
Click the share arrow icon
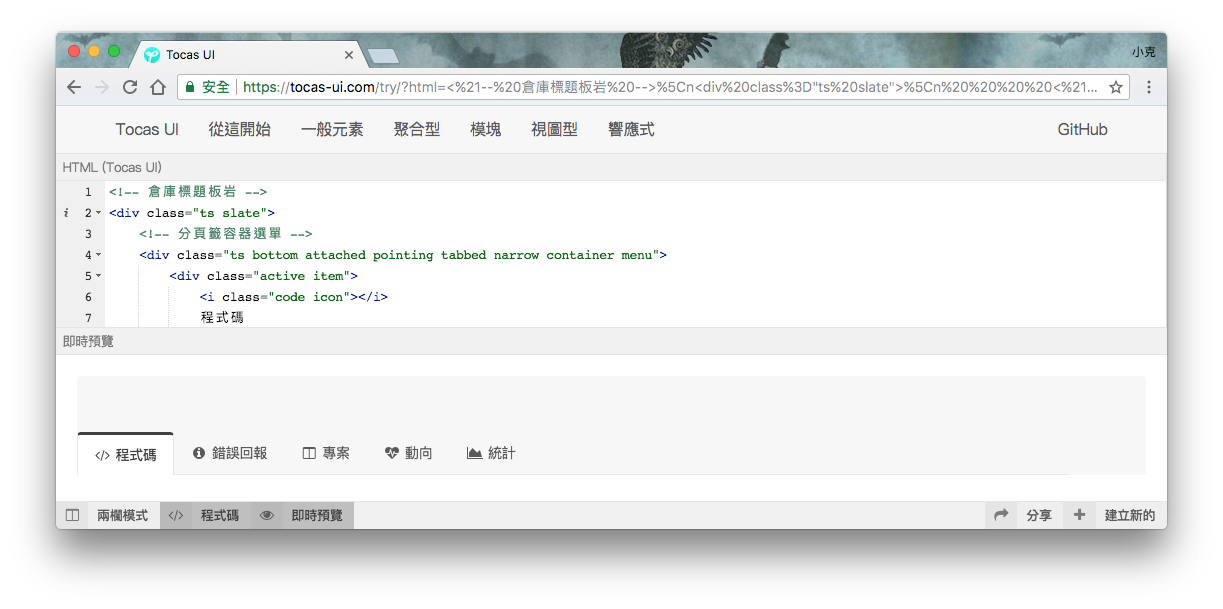[x=1001, y=515]
